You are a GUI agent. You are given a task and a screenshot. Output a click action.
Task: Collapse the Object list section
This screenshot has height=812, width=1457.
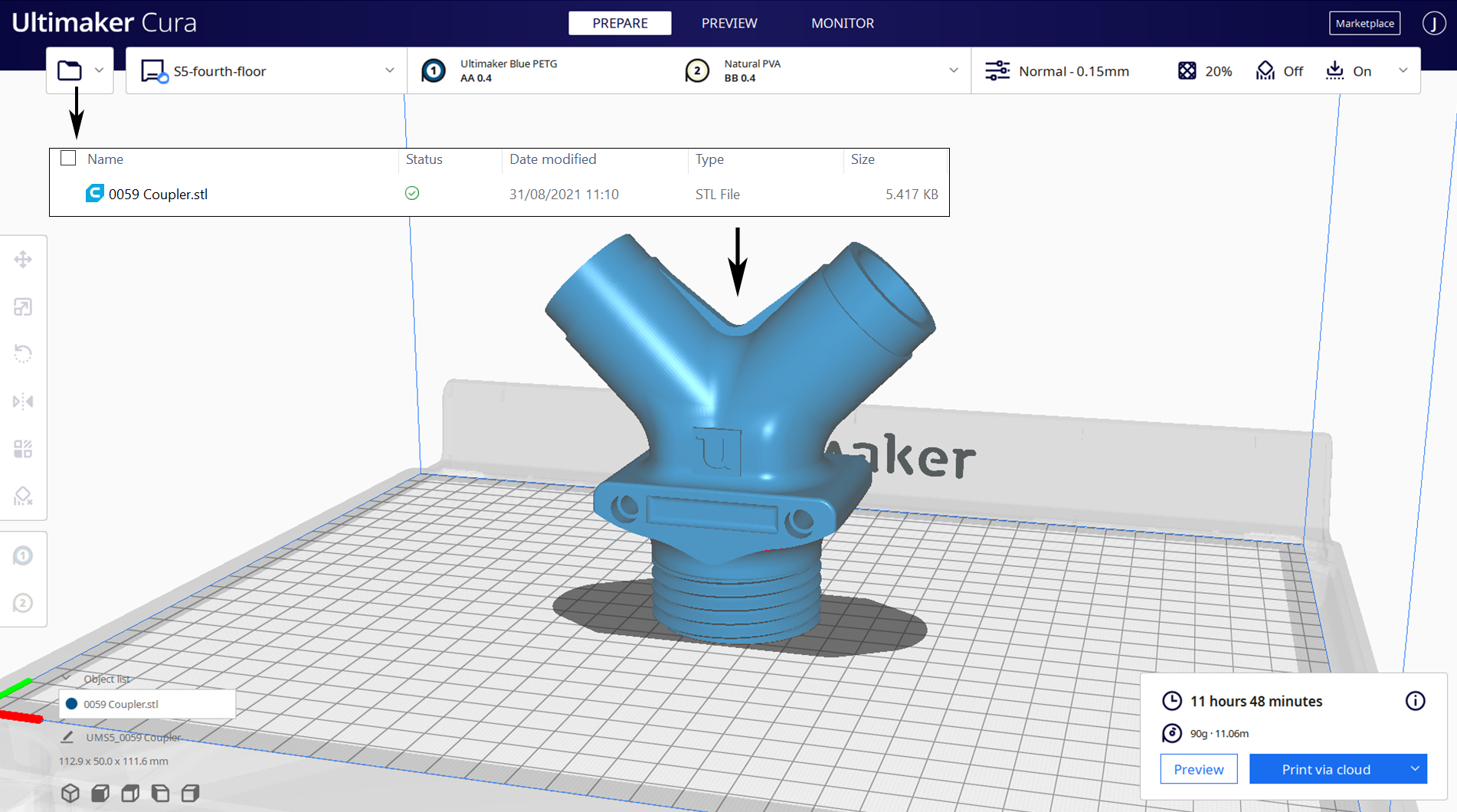67,679
